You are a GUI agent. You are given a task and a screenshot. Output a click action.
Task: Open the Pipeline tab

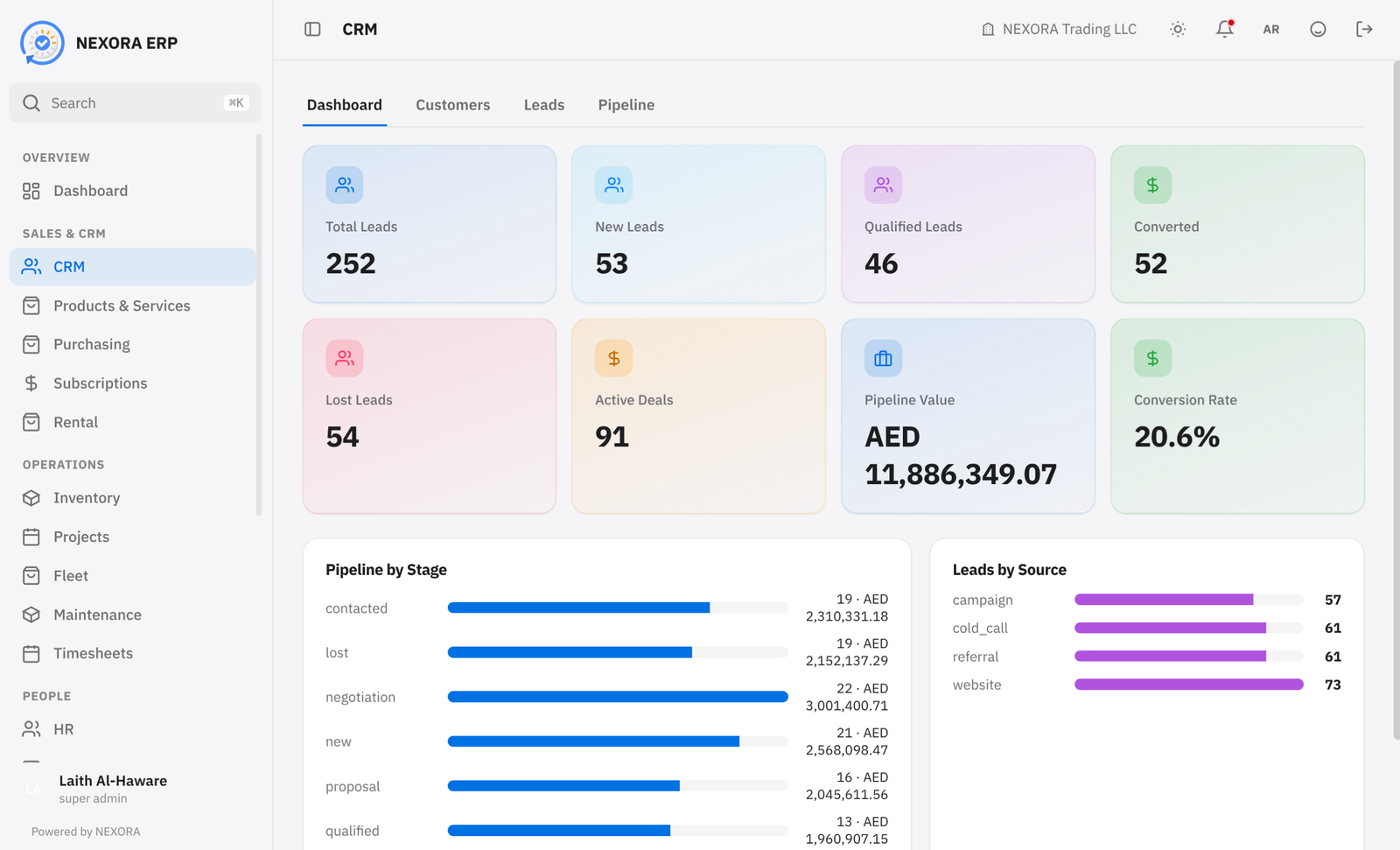click(626, 105)
